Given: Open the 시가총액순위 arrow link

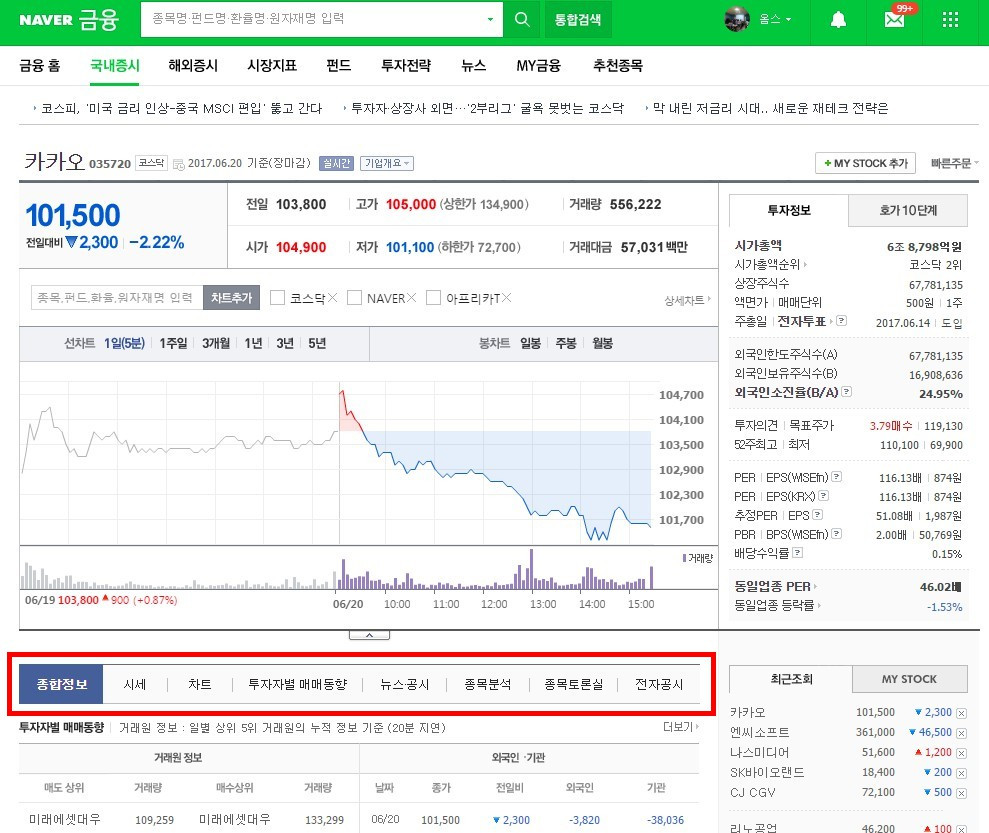Looking at the screenshot, I should [x=771, y=264].
